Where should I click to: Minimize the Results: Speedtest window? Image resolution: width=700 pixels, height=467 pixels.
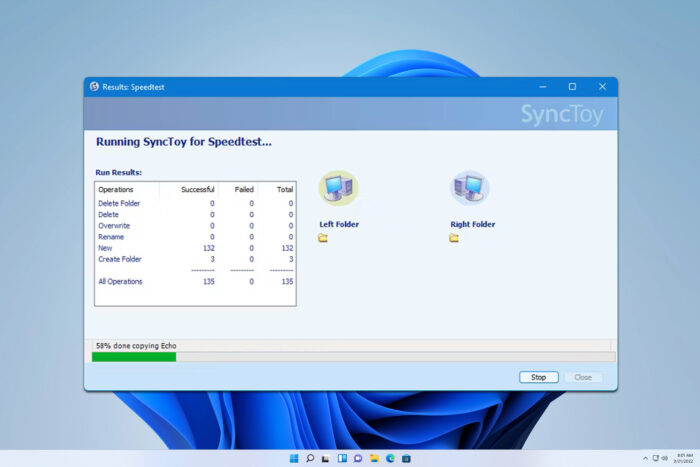(542, 87)
